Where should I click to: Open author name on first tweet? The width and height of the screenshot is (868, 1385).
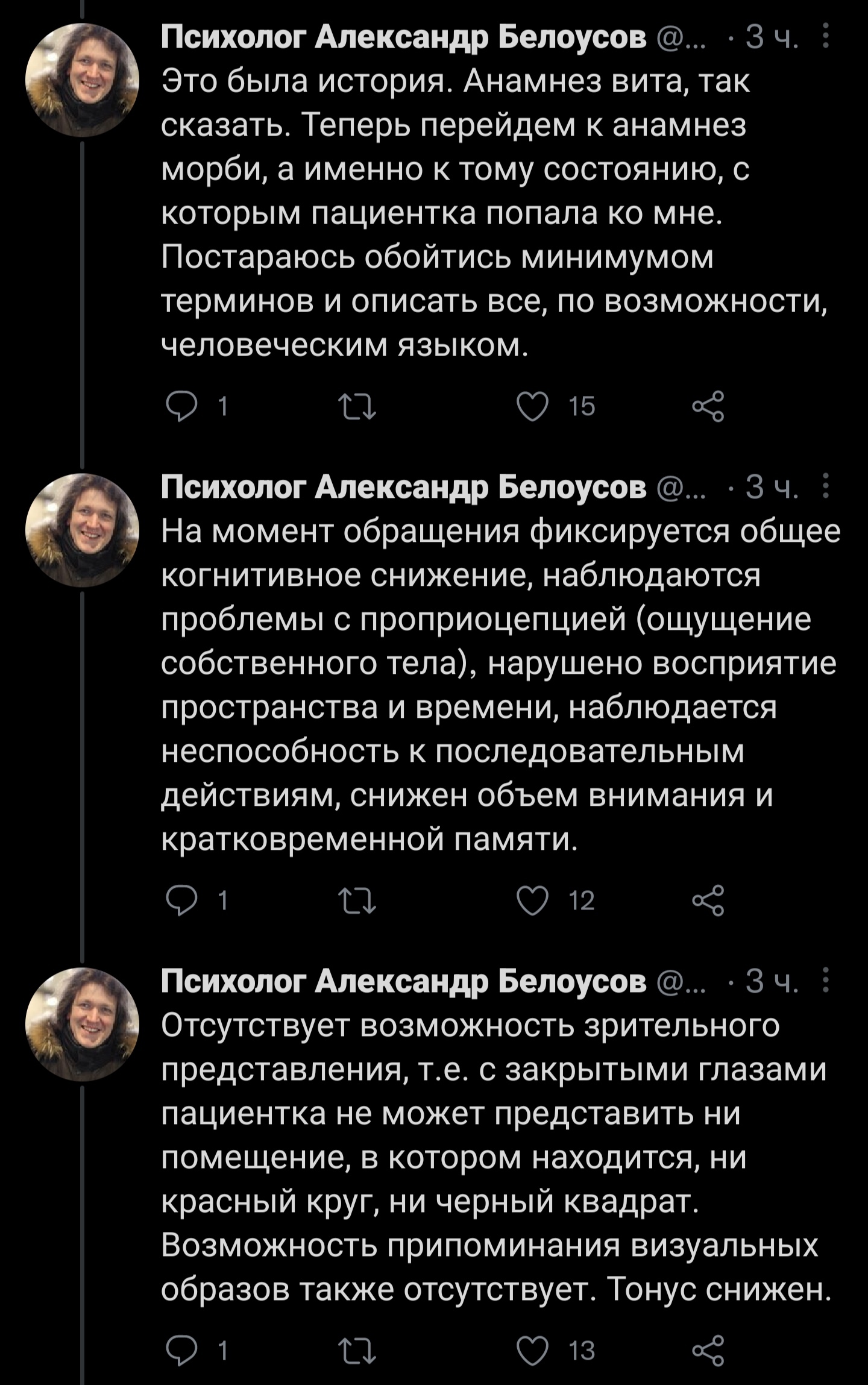(x=403, y=37)
